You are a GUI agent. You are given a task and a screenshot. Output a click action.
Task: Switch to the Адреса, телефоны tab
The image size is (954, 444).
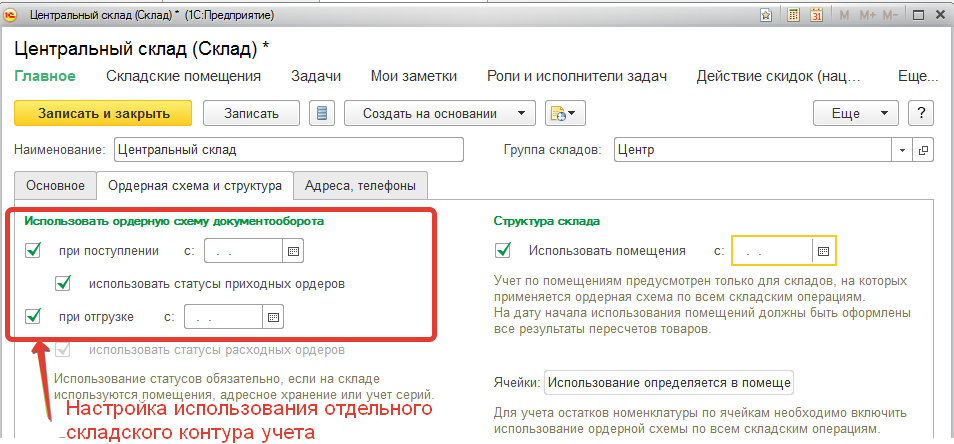366,185
